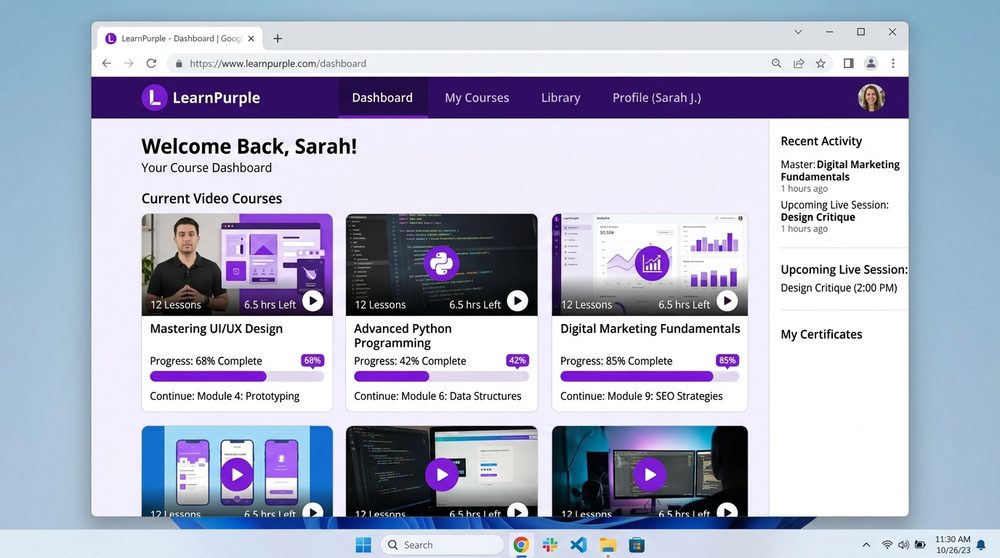Click the 85% progress badge
1000x558 pixels.
[x=727, y=361]
